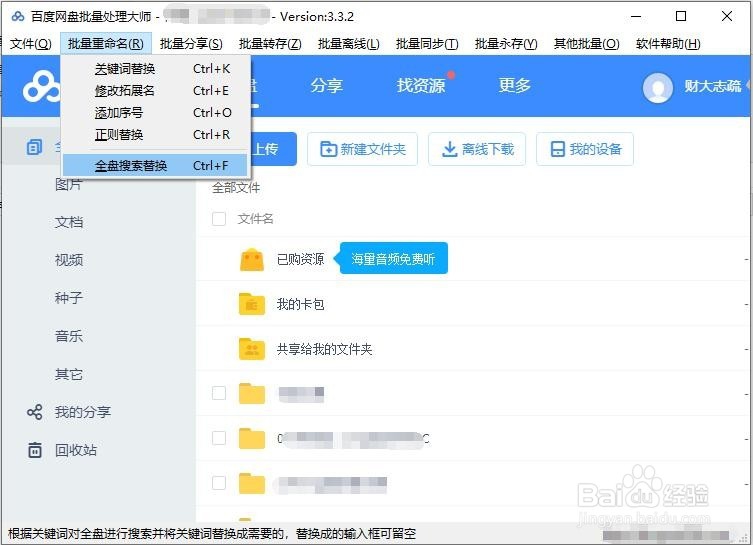The image size is (753, 545).
Task: Click the 我的分享 share icon in sidebar
Action: pyautogui.click(x=35, y=412)
